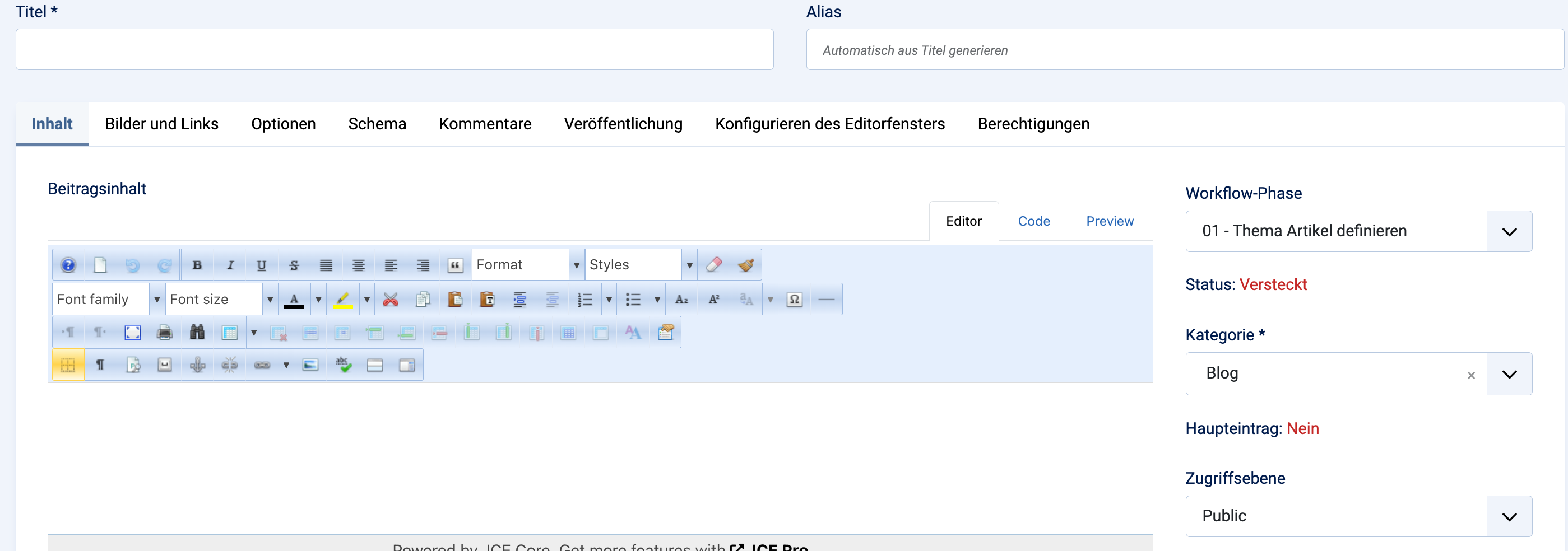Image resolution: width=1568 pixels, height=551 pixels.
Task: Click the Copy icon
Action: pos(423,299)
